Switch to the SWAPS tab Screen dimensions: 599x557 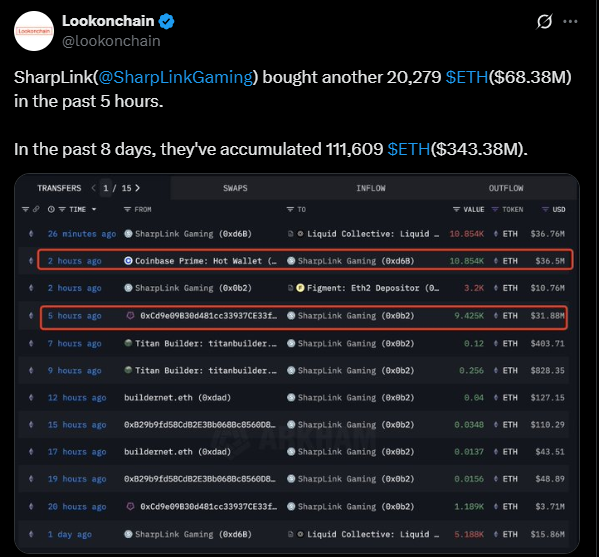coord(235,188)
